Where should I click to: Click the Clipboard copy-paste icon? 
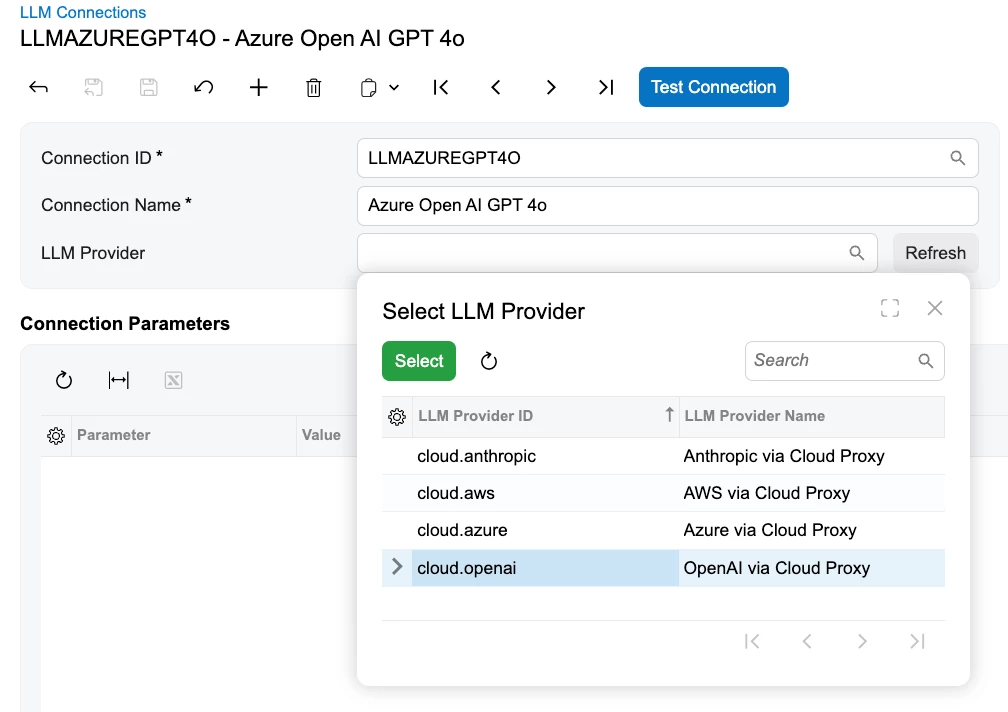click(x=368, y=87)
